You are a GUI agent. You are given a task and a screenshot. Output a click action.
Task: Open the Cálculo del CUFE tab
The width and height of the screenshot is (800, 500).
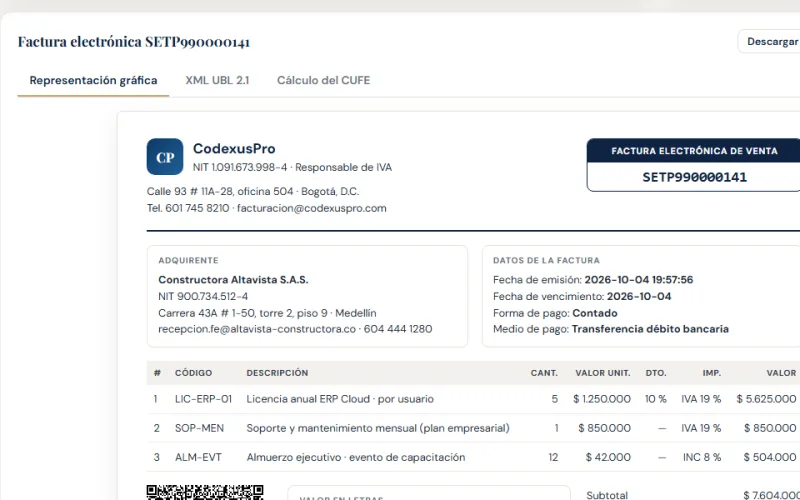click(x=323, y=80)
